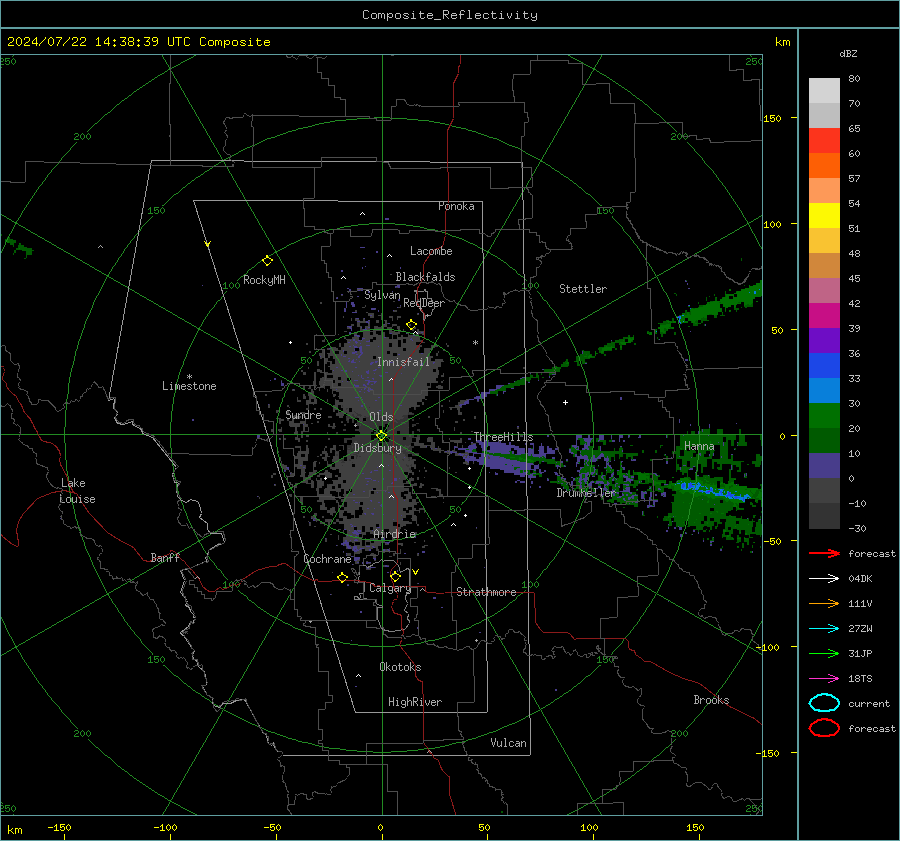Image resolution: width=900 pixels, height=841 pixels.
Task: Click the Didsbury label
Action: (377, 448)
